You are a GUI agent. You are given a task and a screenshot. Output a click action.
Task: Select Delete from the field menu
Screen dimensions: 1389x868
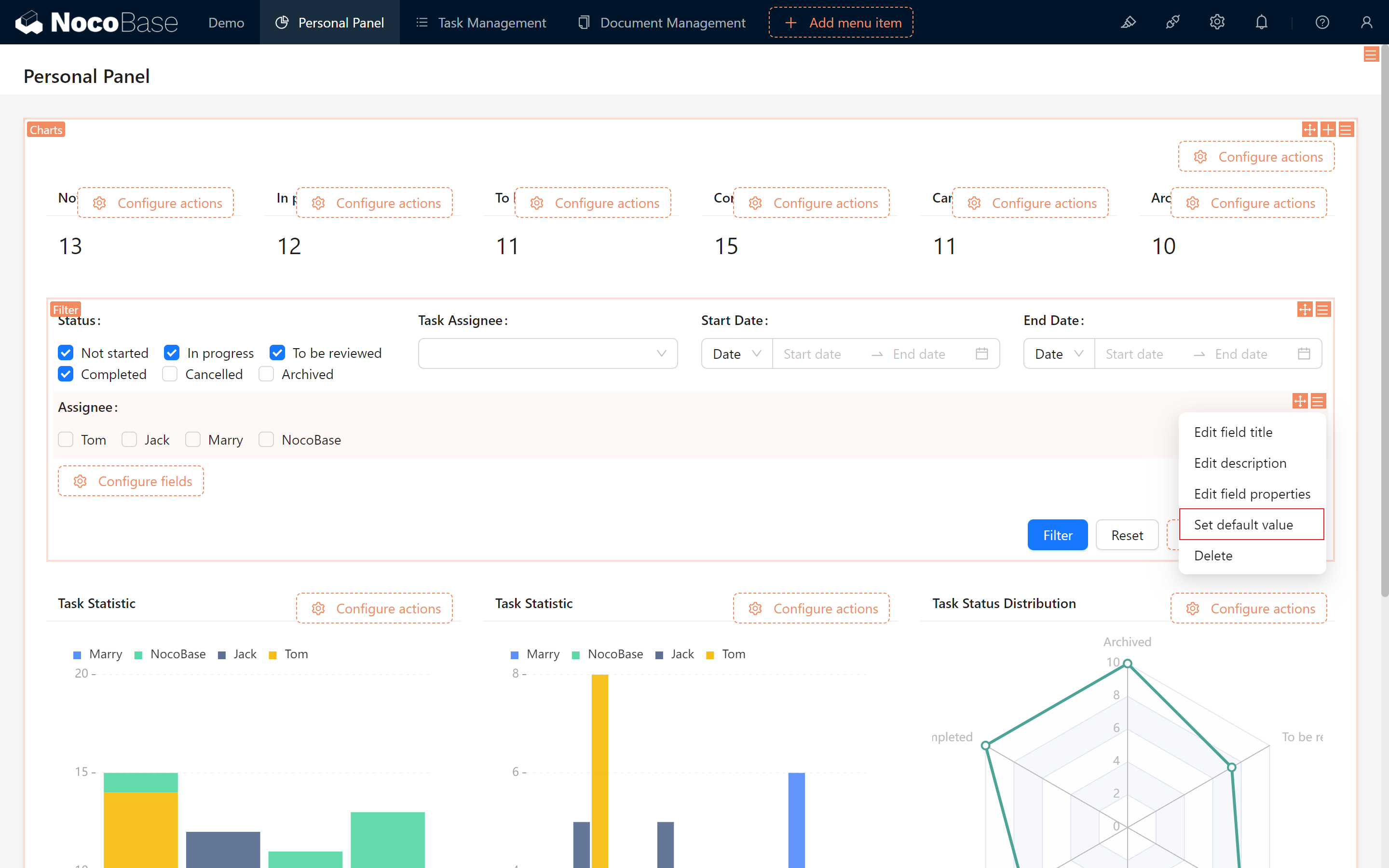point(1252,556)
